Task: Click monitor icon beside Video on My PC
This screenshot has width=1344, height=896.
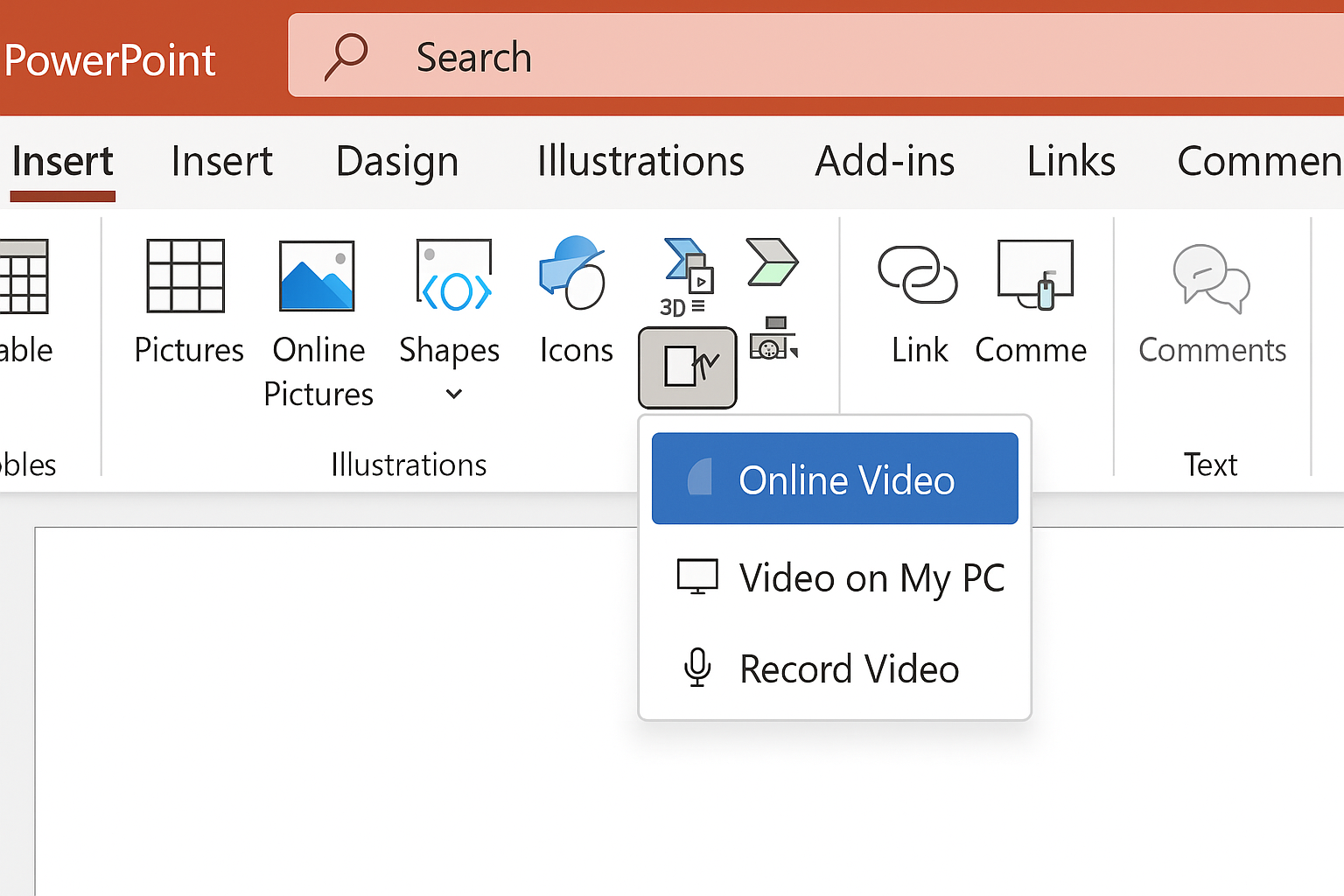Action: [x=697, y=577]
